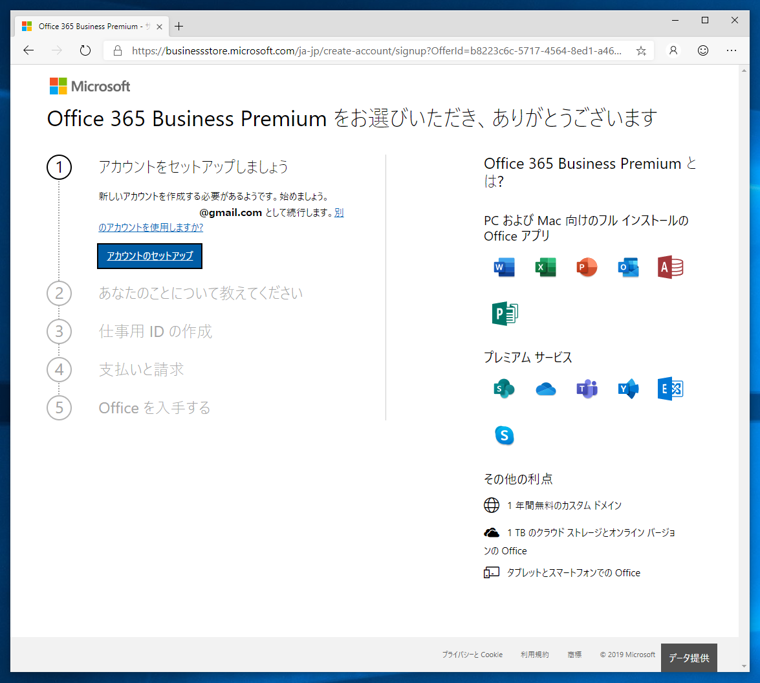Click the Word app icon

click(x=504, y=267)
